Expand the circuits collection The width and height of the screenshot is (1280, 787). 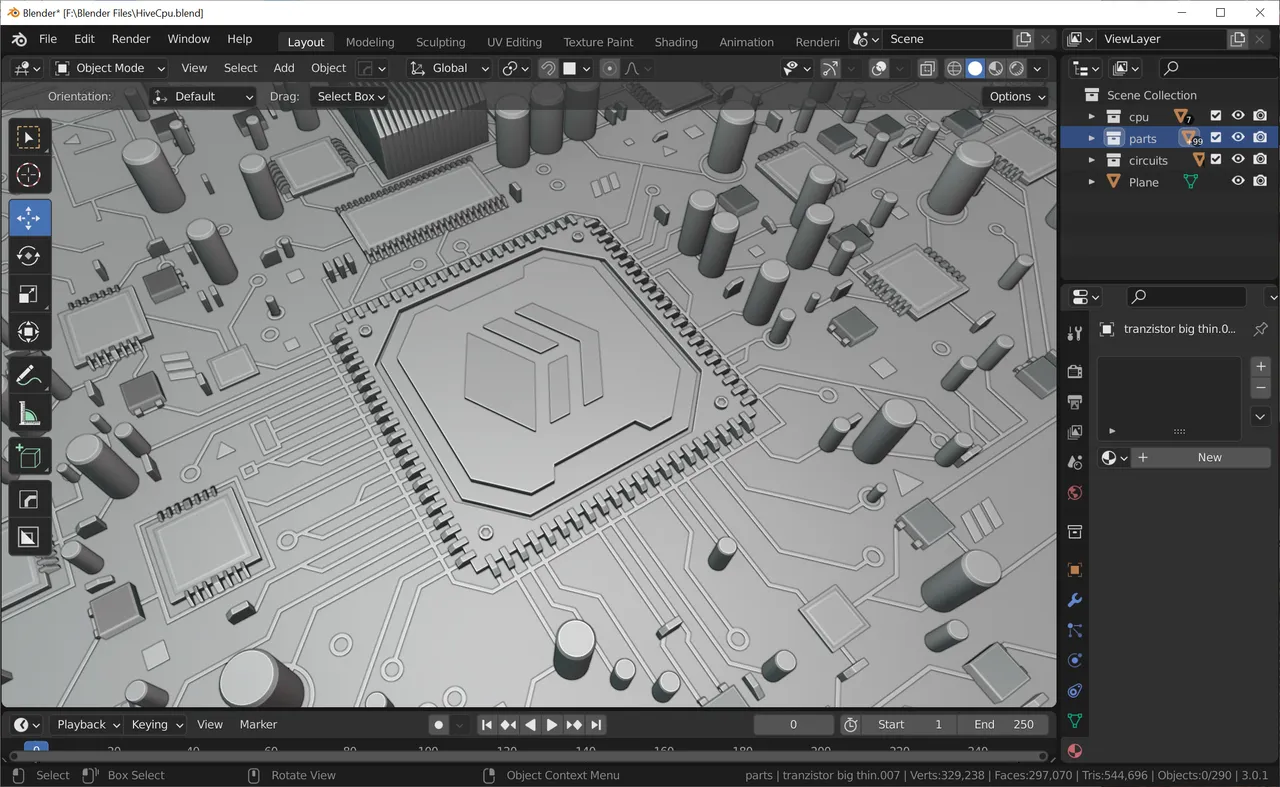[x=1092, y=160]
